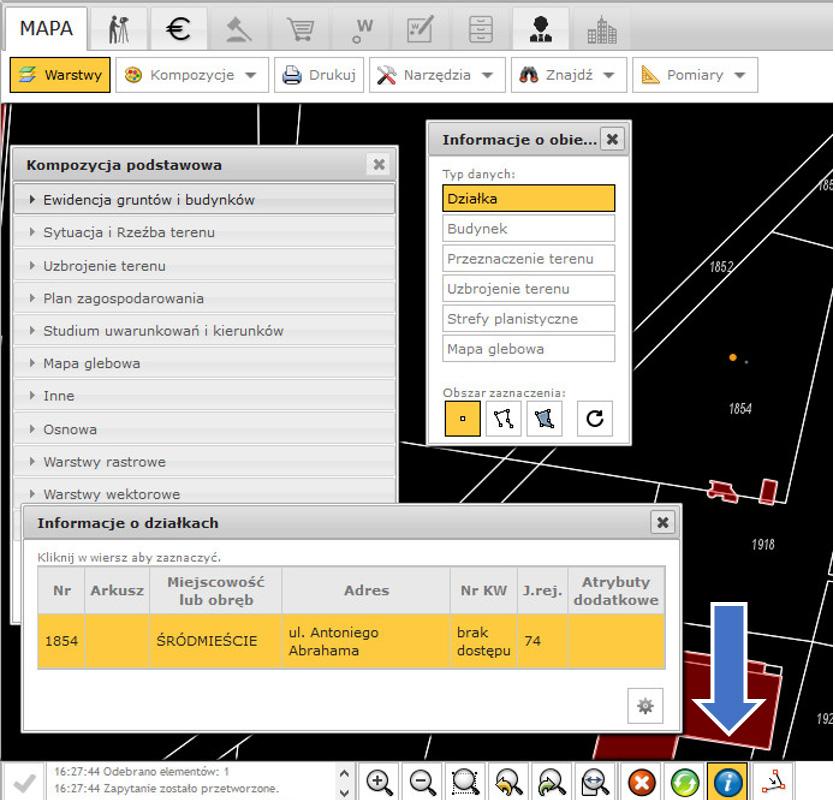Expand Warstwy rastrowe layer group
The height and width of the screenshot is (800, 835).
[x=204, y=462]
